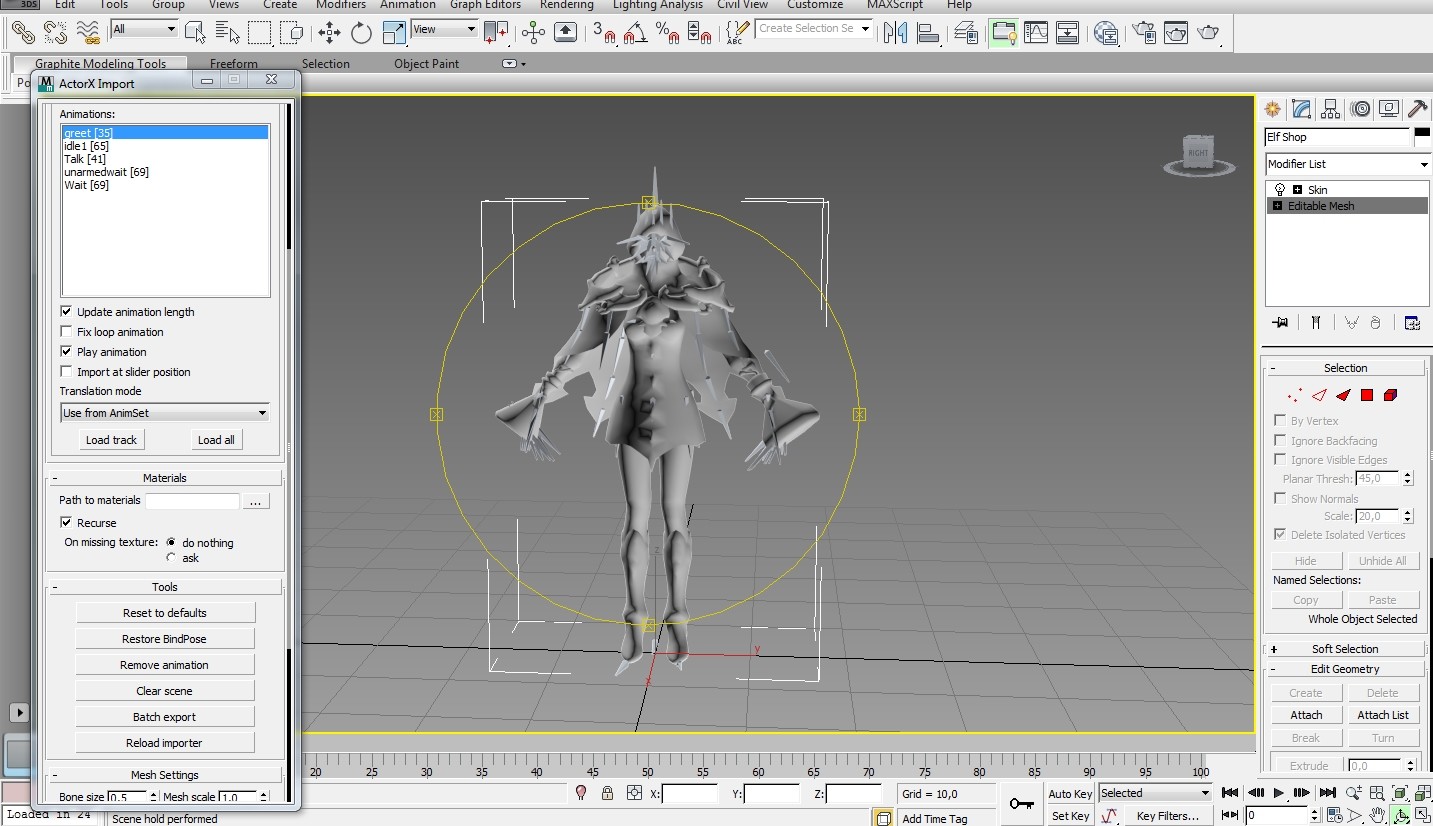Toggle the Auto Key mode
This screenshot has width=1433, height=826.
click(x=1070, y=794)
